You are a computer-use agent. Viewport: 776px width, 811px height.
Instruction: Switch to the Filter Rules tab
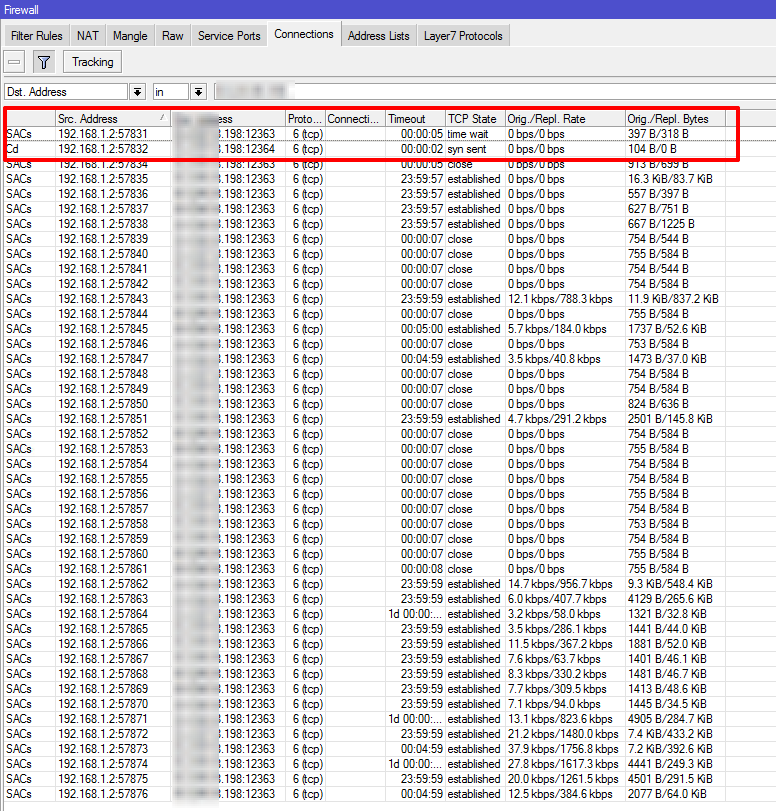[37, 36]
